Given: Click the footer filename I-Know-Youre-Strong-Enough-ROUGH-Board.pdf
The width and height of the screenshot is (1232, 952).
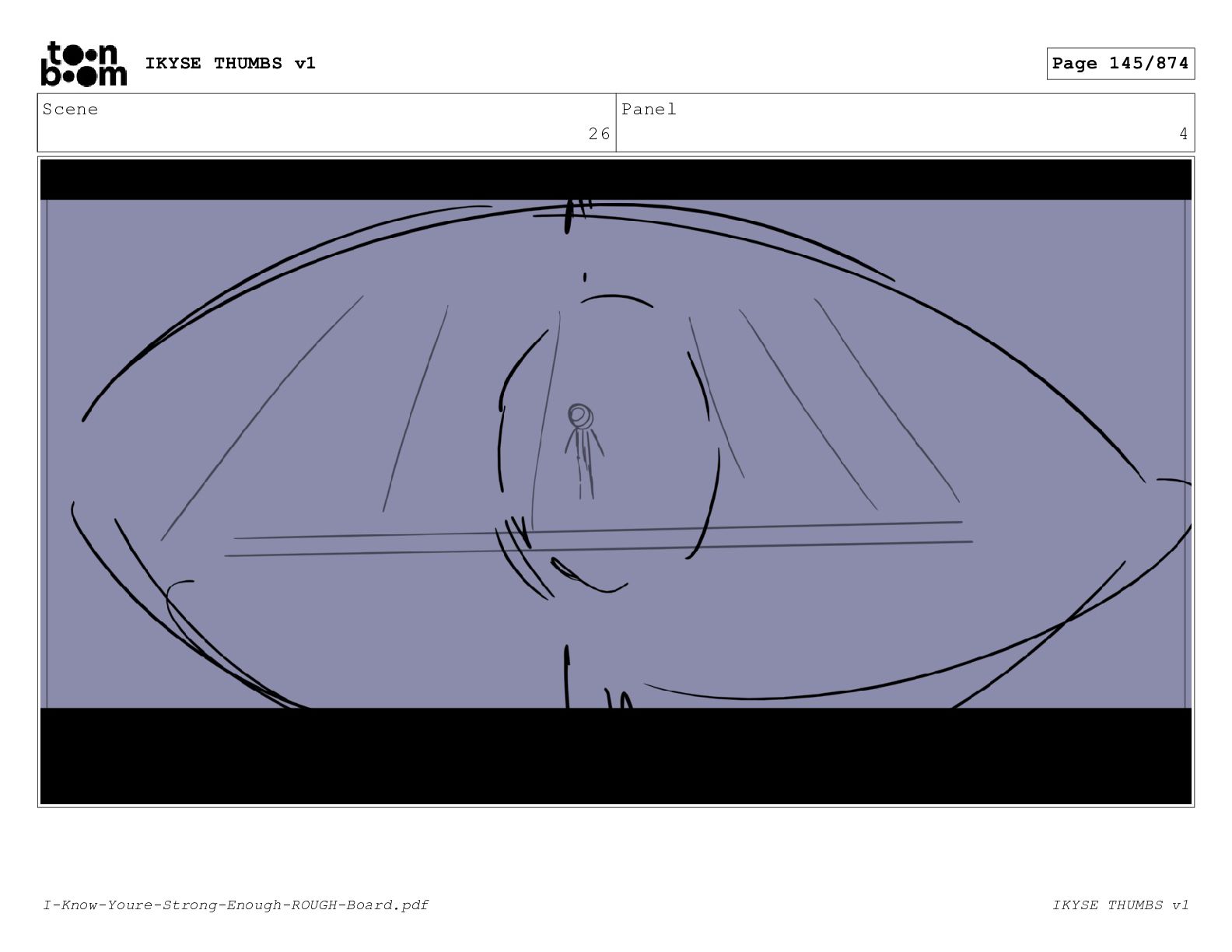Looking at the screenshot, I should click(x=236, y=905).
